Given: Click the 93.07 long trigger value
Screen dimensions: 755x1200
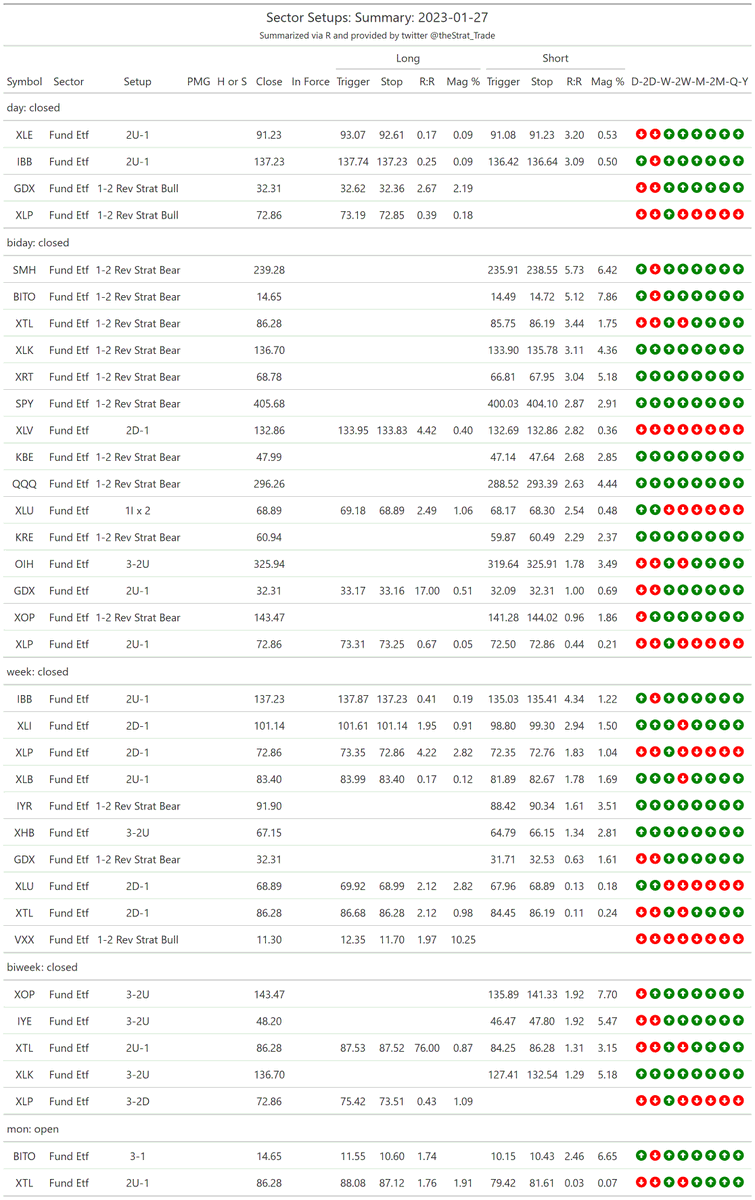Looking at the screenshot, I should [x=353, y=135].
